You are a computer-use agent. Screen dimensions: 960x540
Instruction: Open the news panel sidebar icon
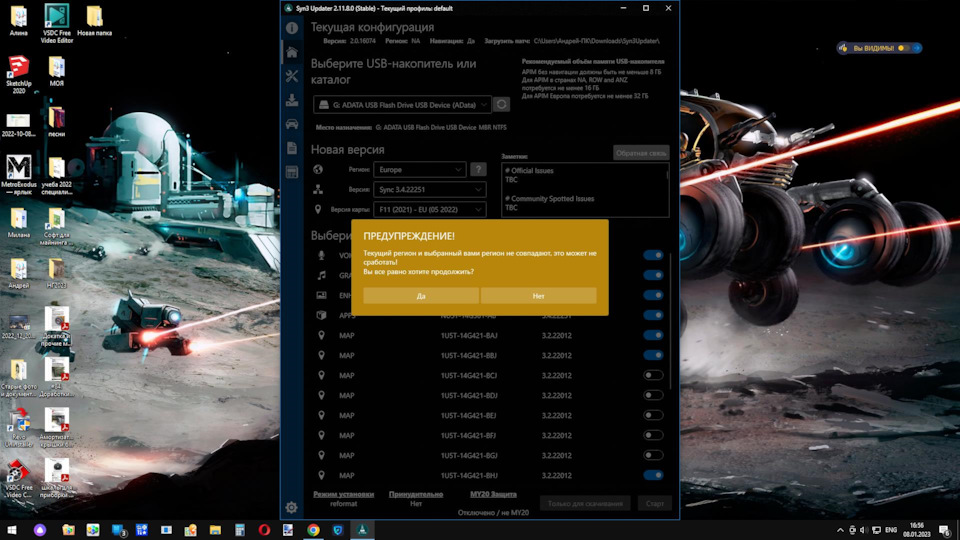(x=292, y=172)
